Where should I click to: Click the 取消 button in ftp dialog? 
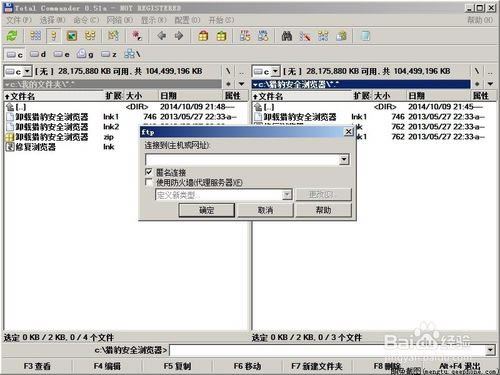click(265, 210)
